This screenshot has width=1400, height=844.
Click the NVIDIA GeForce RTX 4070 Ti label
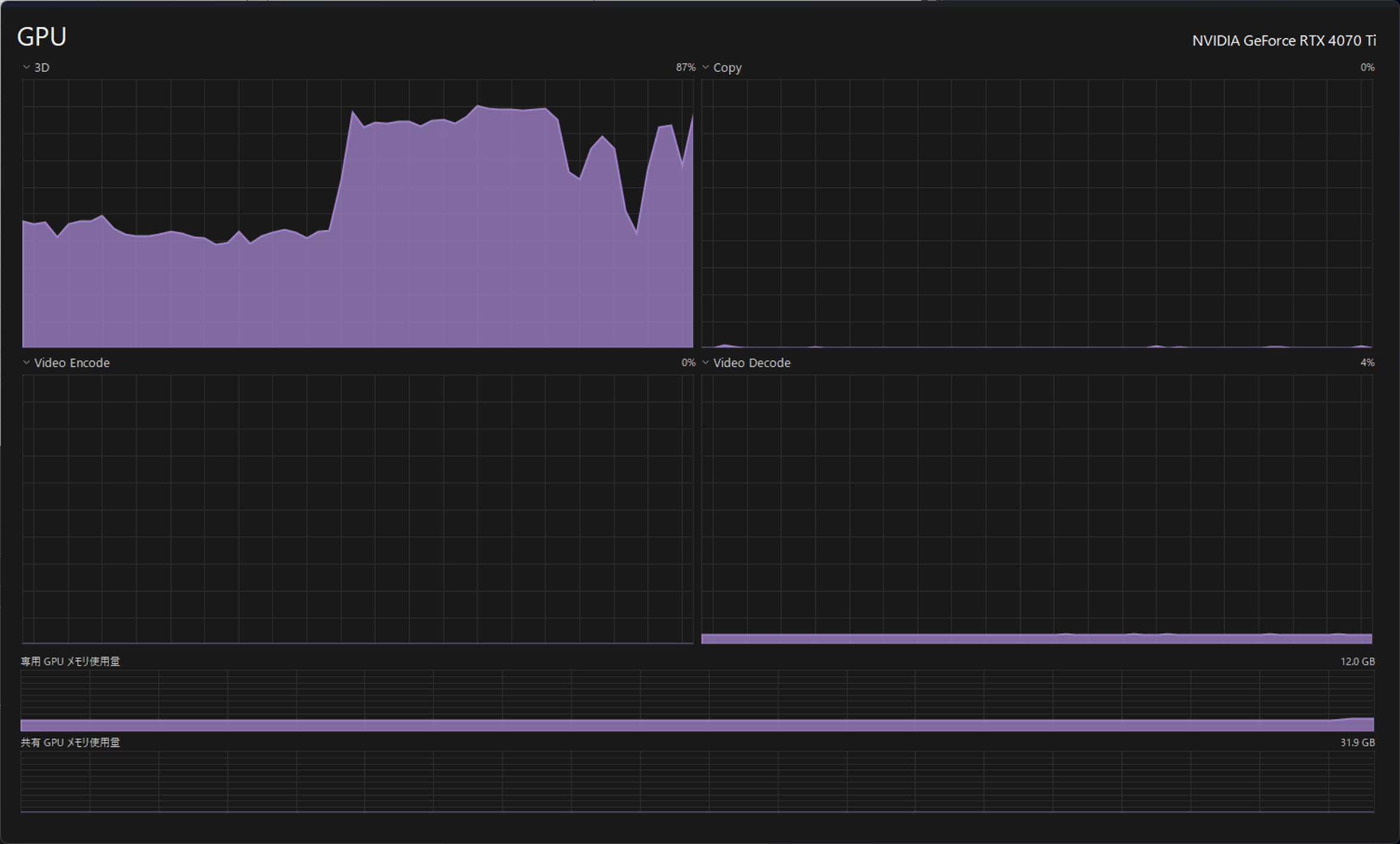1284,41
